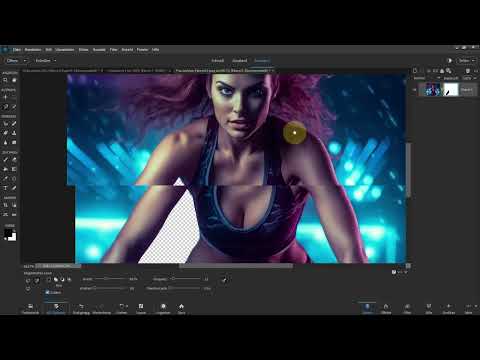
Task: Select the Red Eye Removal tool
Action: [x=5, y=124]
